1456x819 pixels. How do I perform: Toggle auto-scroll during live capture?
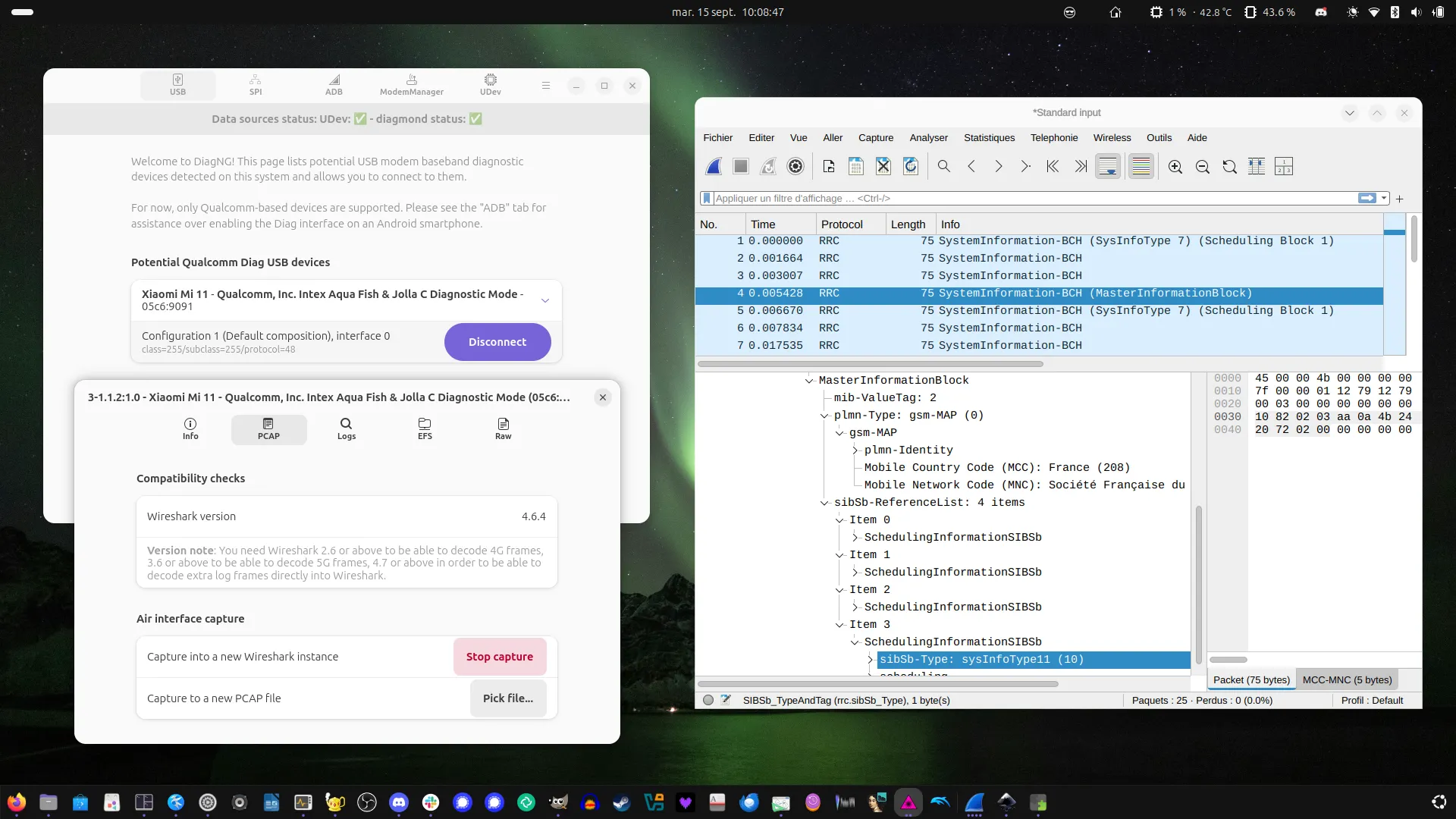coord(1108,166)
